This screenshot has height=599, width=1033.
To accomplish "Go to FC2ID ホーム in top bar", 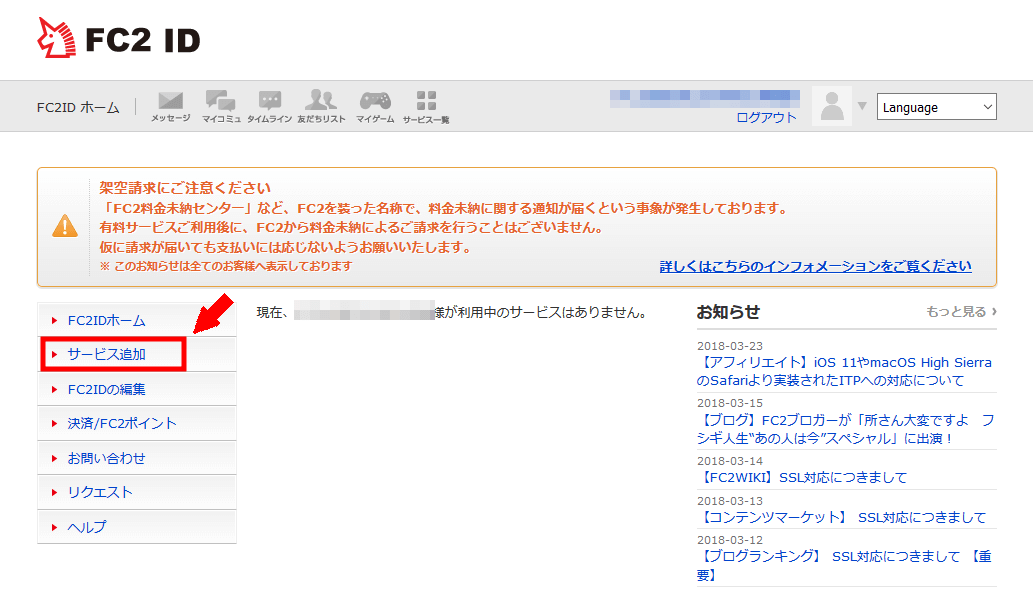I will 78,107.
